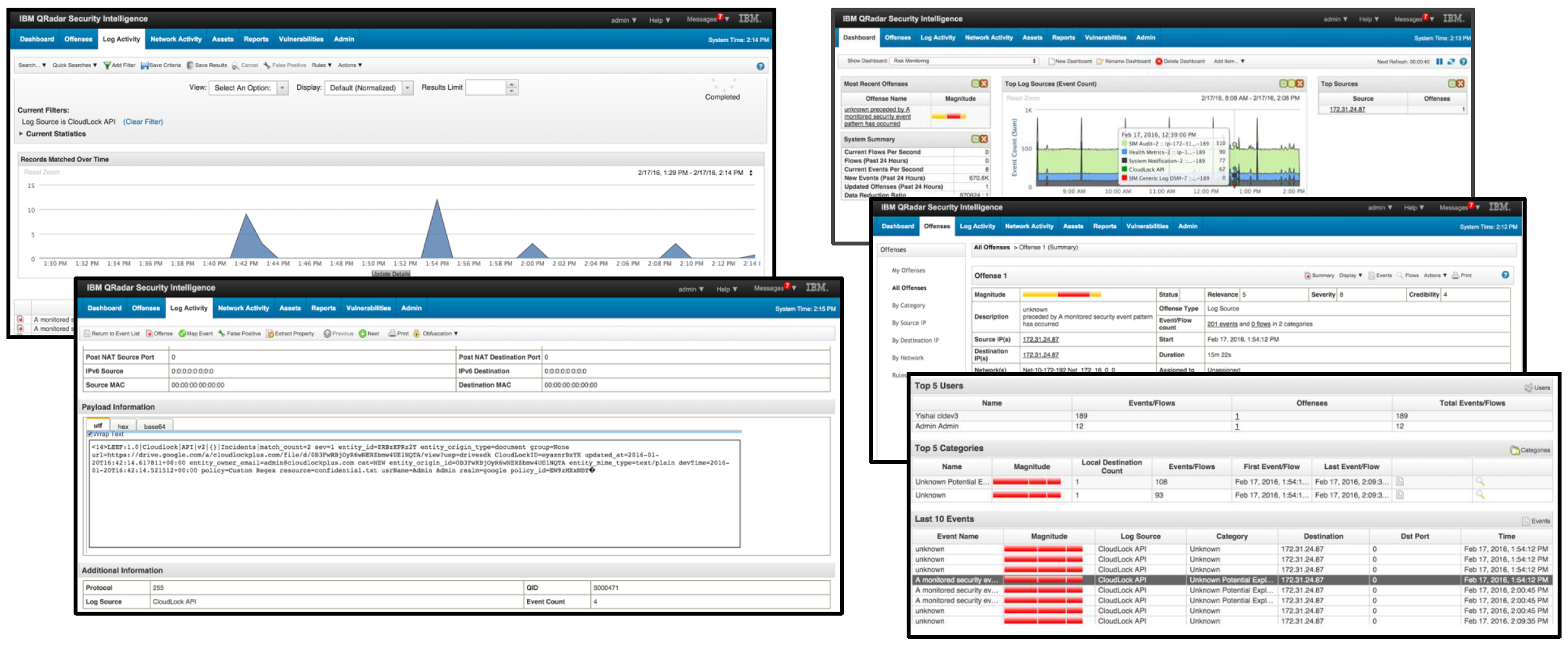Open the Add Item... dropdown on the dashboard
The width and height of the screenshot is (1568, 646).
click(1229, 61)
